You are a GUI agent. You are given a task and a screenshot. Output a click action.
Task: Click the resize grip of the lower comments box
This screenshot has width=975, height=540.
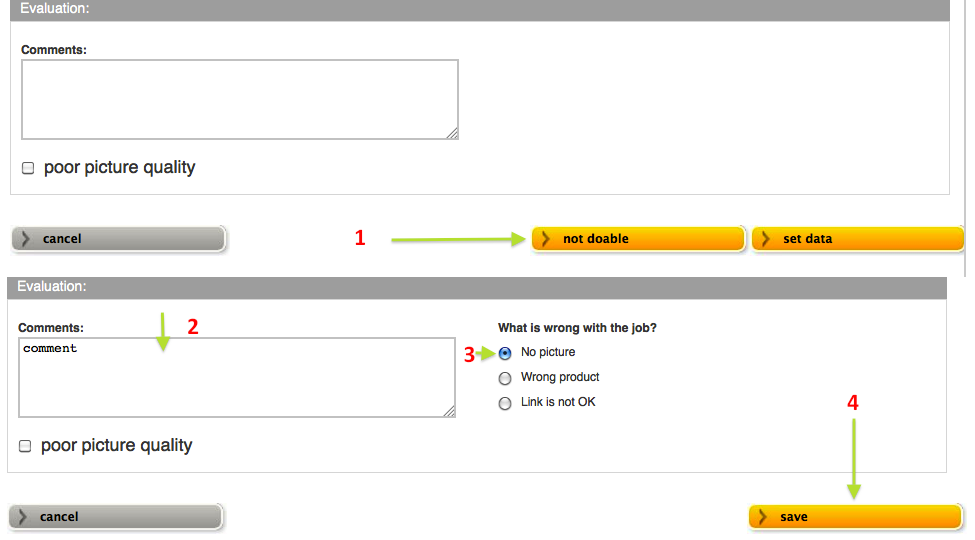click(x=449, y=411)
